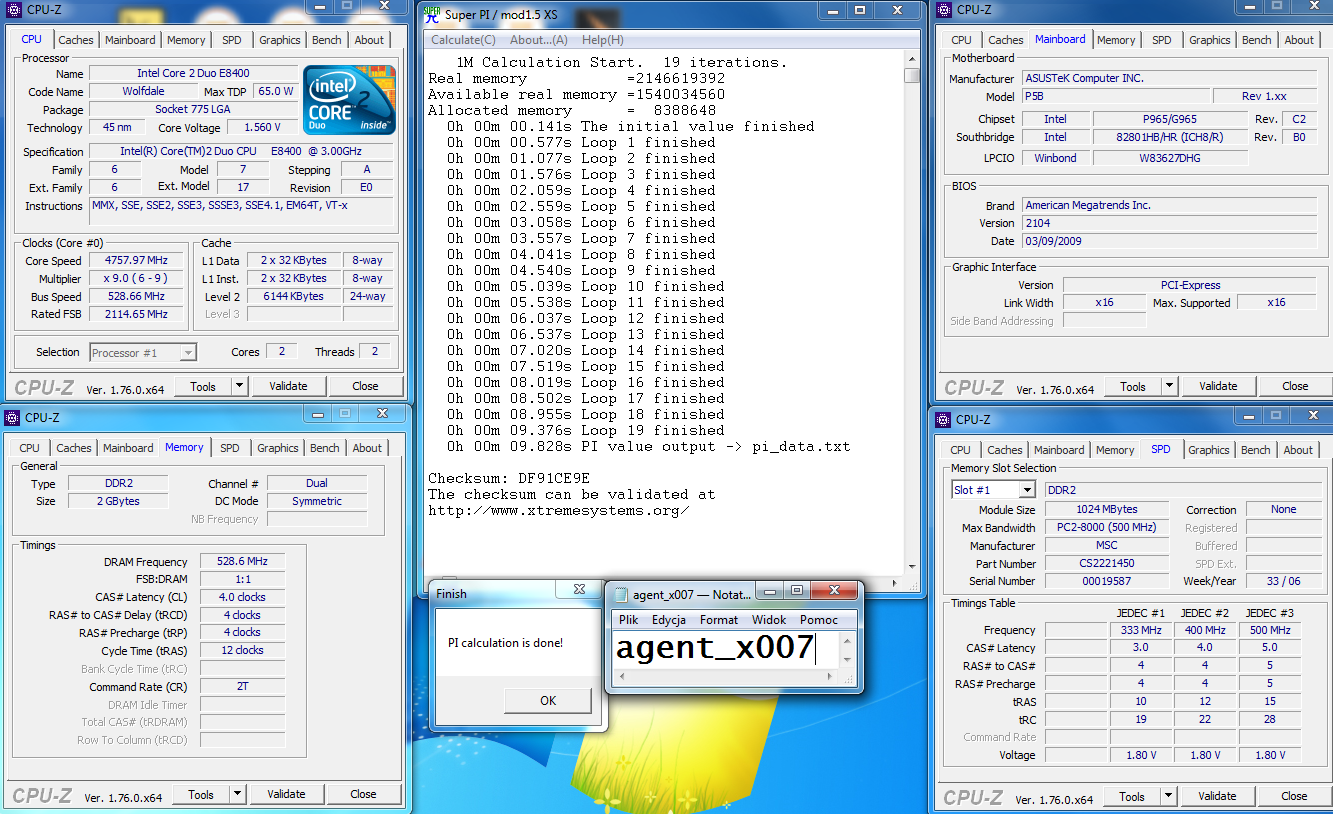The image size is (1333, 814).
Task: Click the Notepad horizontal scrollbar
Action: coord(725,676)
